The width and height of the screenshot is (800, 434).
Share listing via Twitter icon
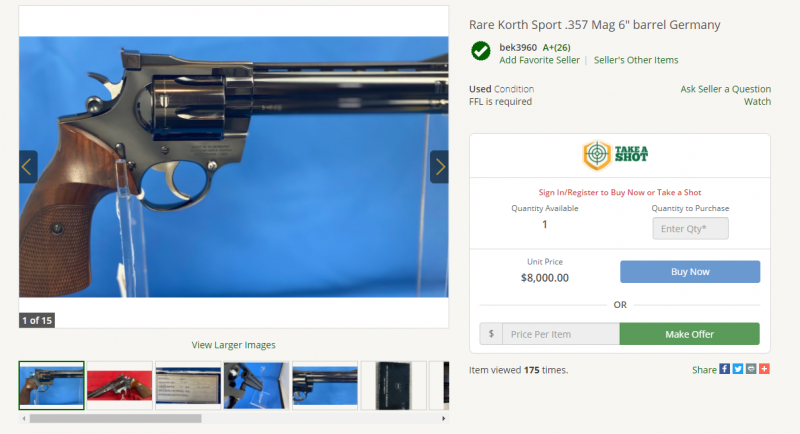738,369
